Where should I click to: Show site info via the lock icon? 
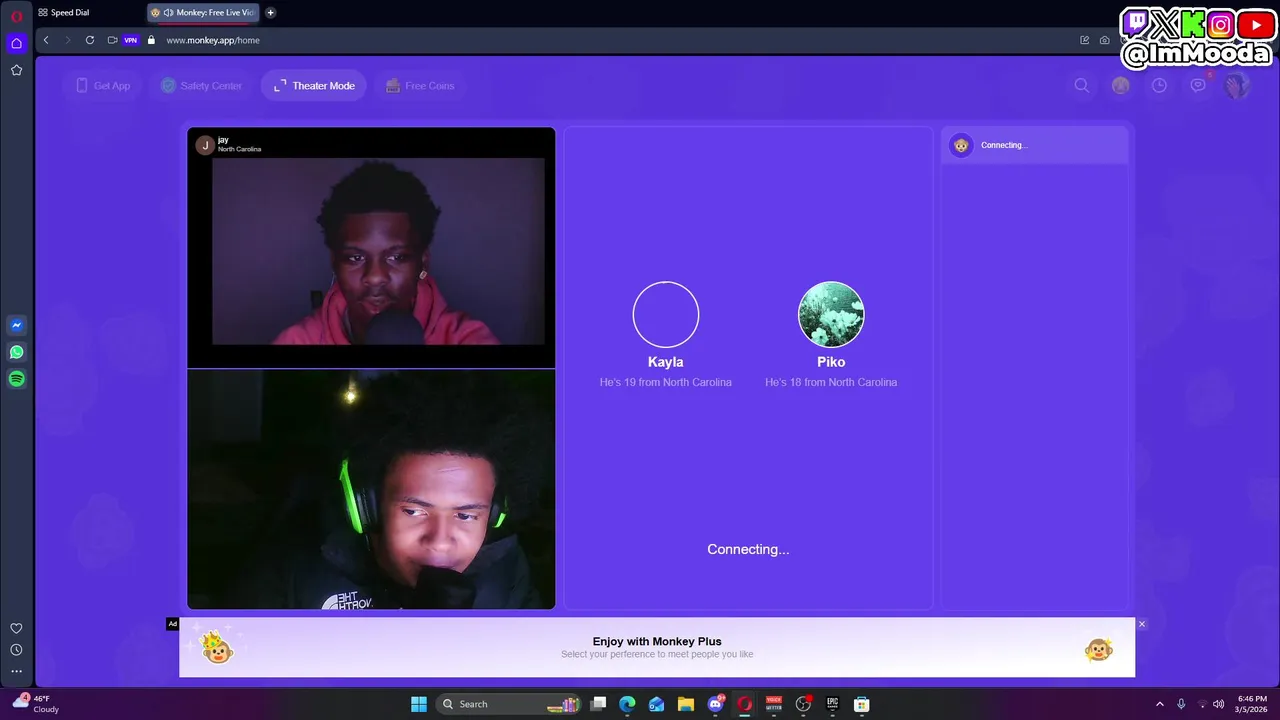151,40
